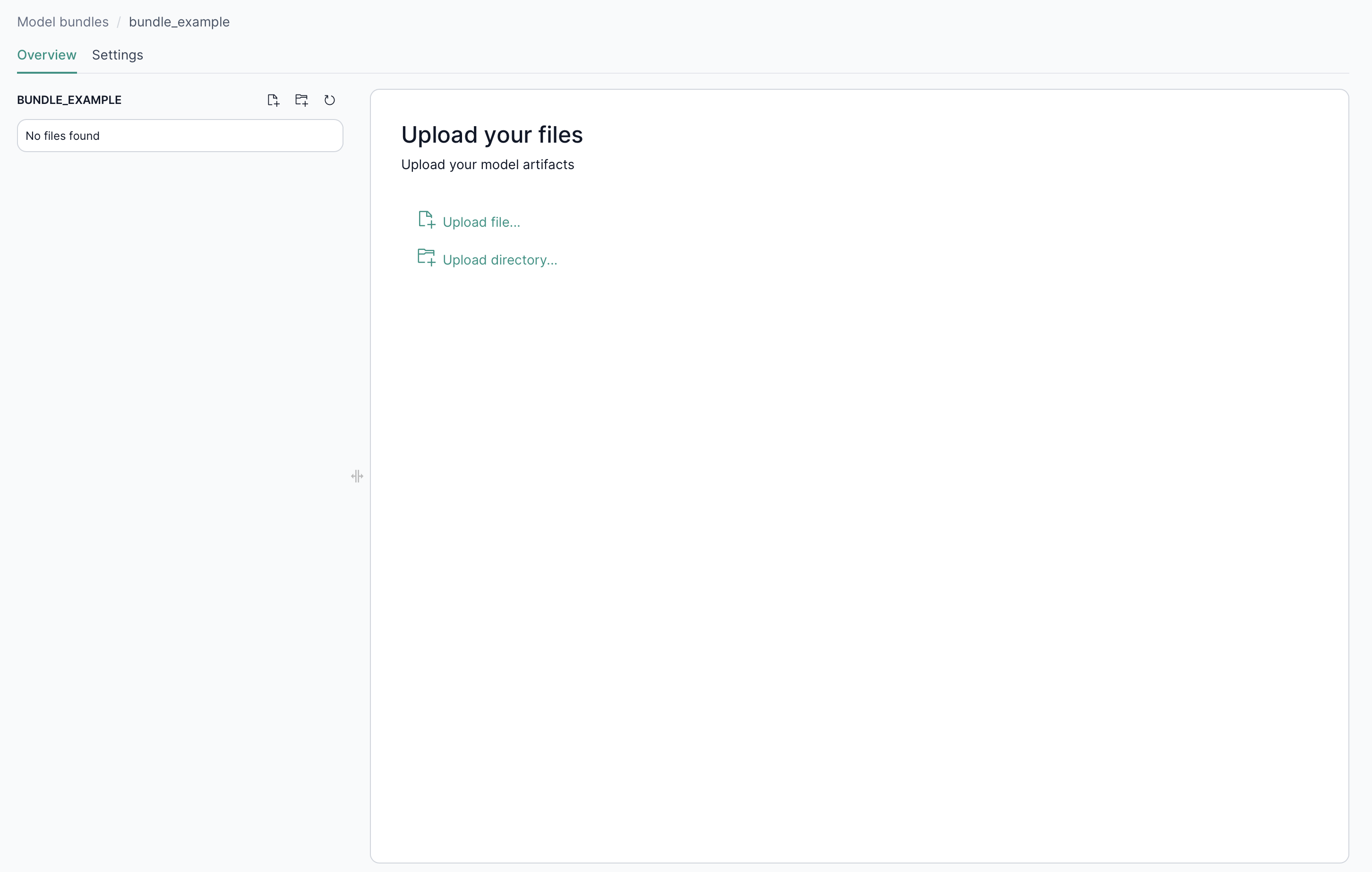The image size is (1372, 872).
Task: Click the breadcrumb slash separator
Action: [x=119, y=22]
